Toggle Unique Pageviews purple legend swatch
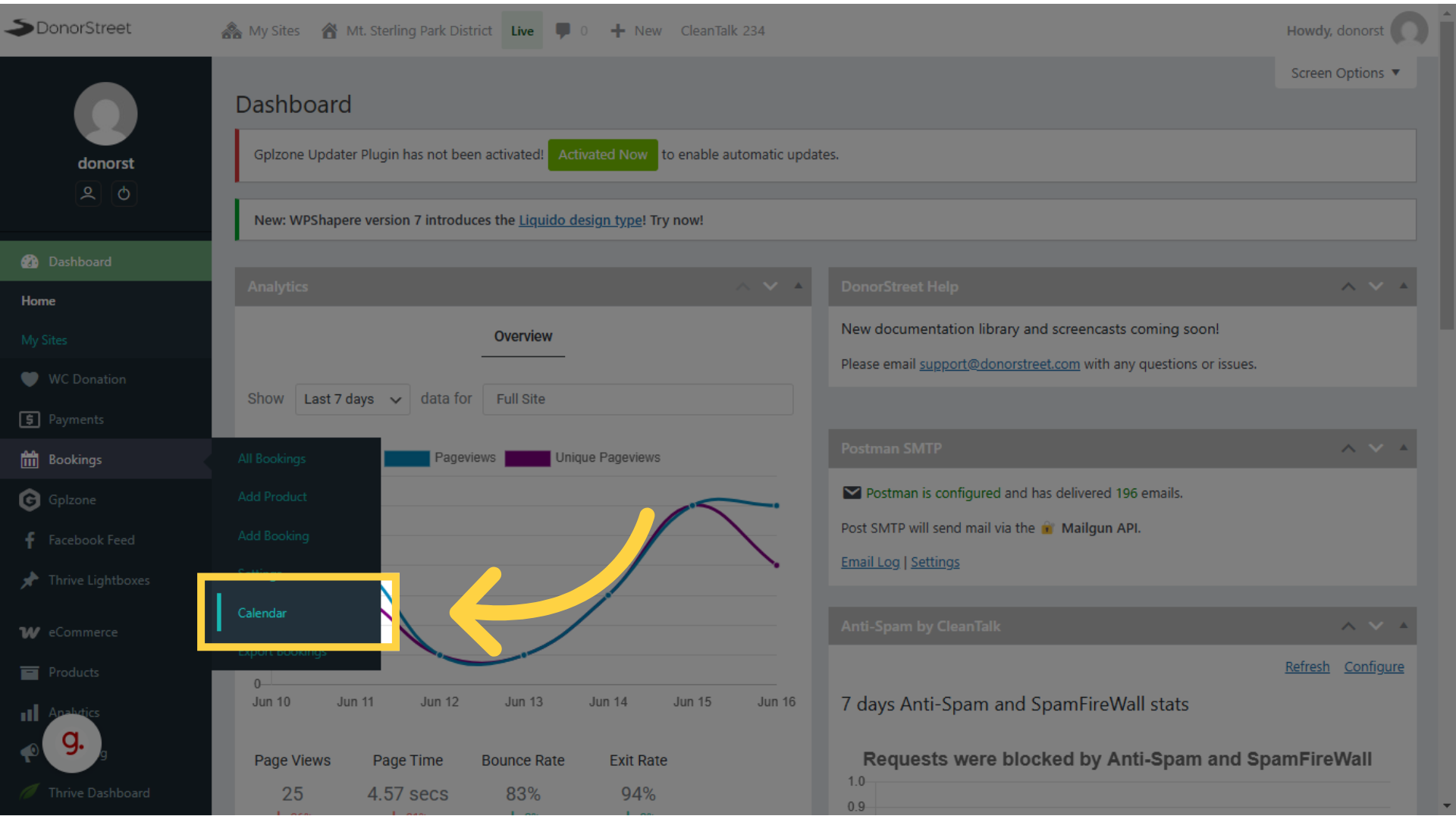The height and width of the screenshot is (819, 1456). point(527,458)
